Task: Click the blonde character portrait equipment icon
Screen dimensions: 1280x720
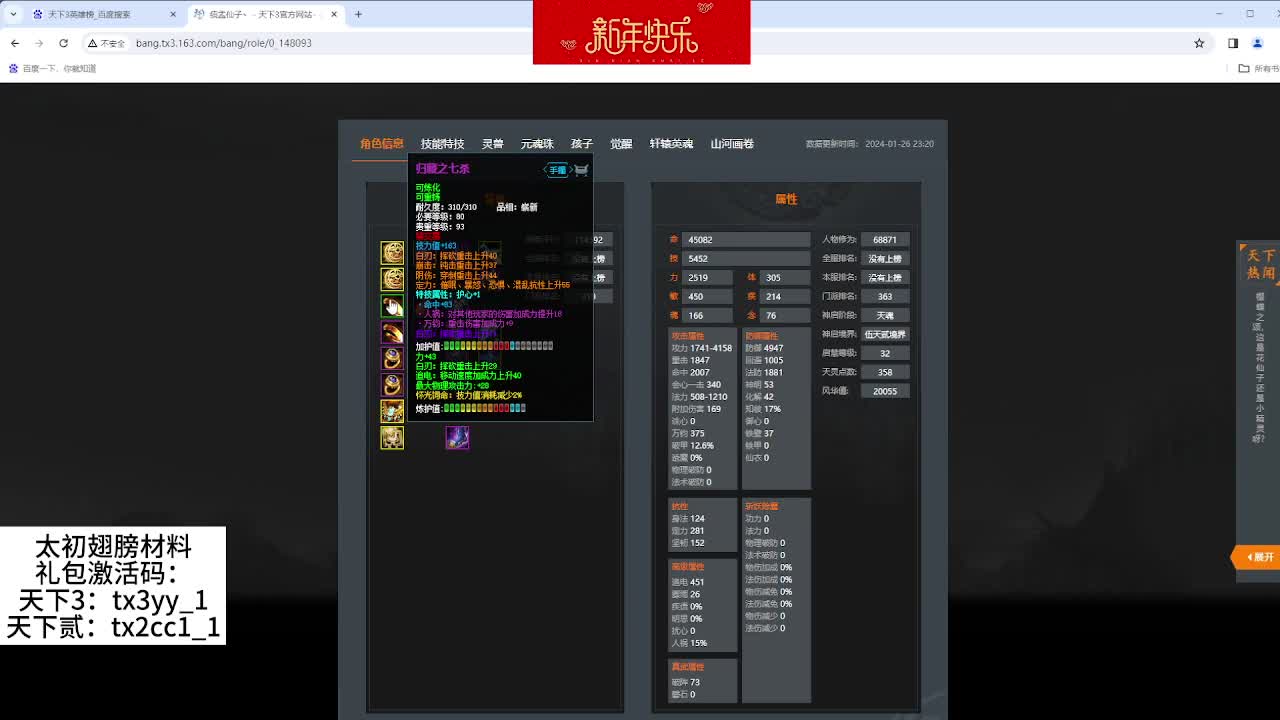Action: pos(392,437)
